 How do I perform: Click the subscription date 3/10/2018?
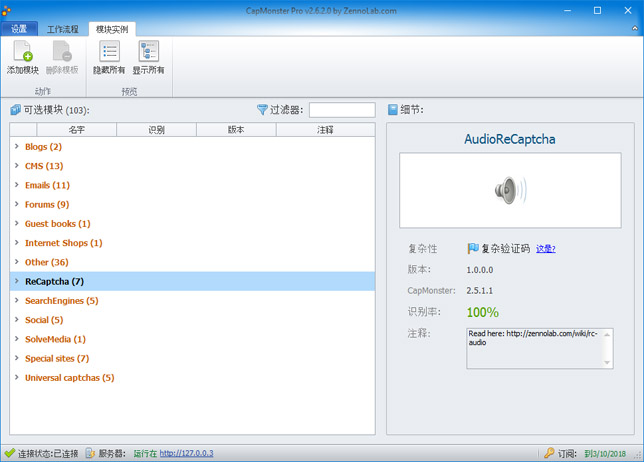pos(605,453)
